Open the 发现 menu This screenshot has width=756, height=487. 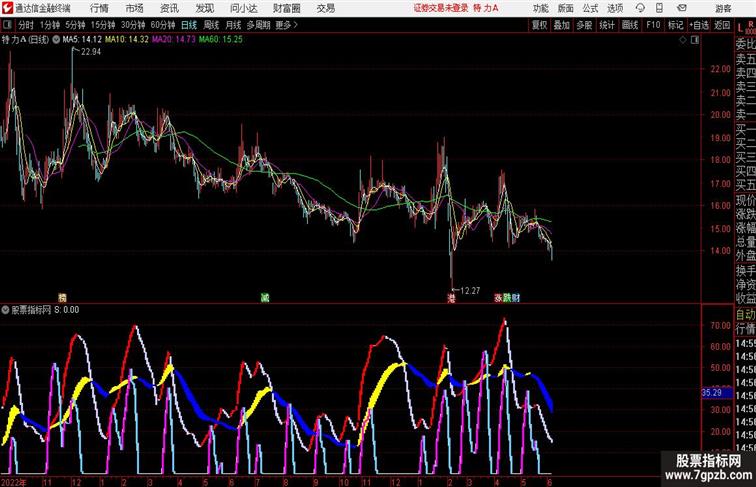204,8
